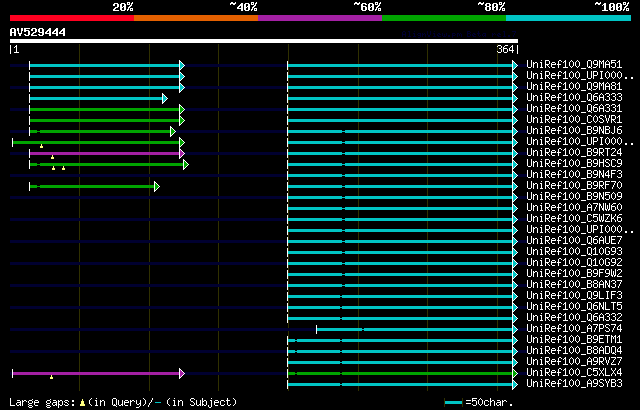640x410 pixels.
Task: Click the yellow gap triangle icon in the legend
Action: [82, 403]
